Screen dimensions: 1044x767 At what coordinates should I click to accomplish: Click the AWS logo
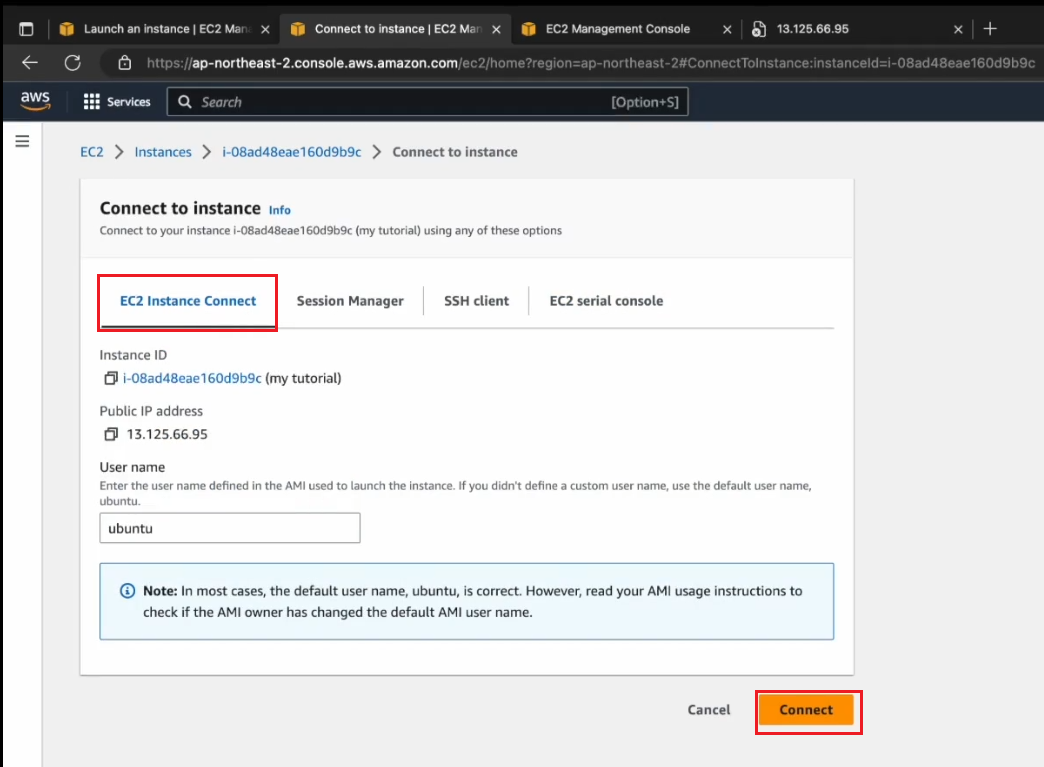(x=35, y=101)
